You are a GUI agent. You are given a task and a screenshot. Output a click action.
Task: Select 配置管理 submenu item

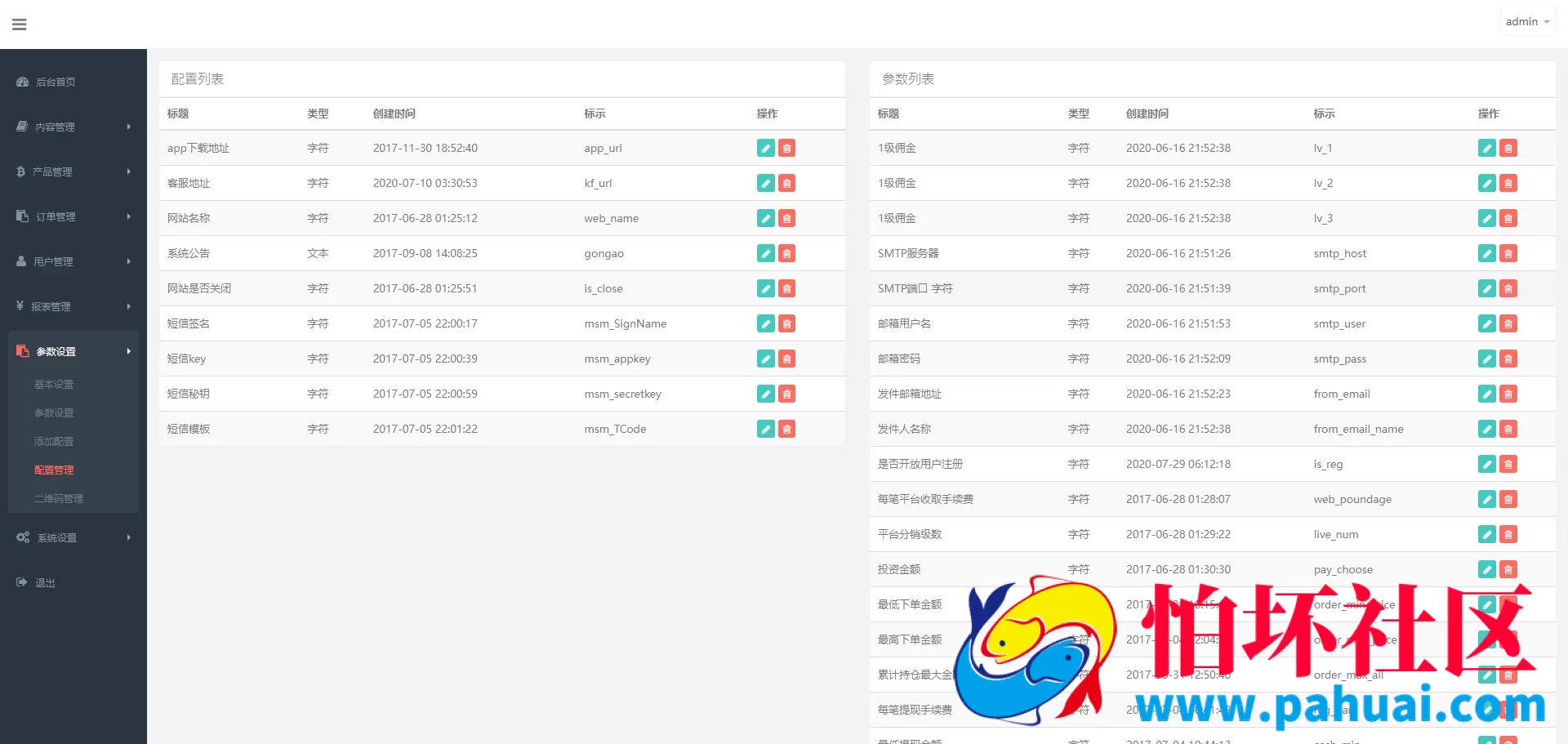54,470
